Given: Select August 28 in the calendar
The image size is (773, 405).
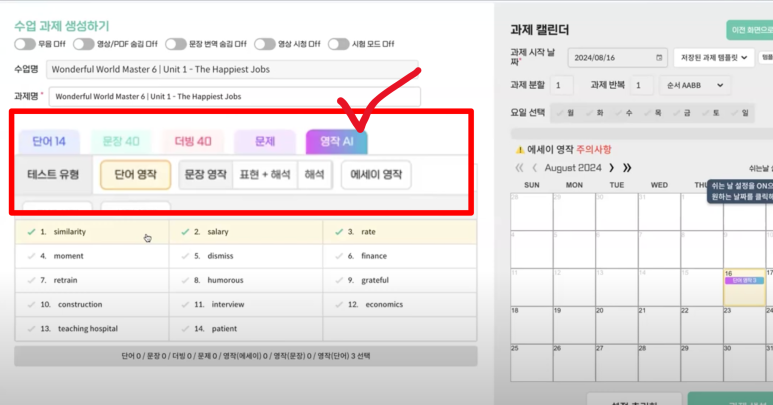Looking at the screenshot, I should pyautogui.click(x=659, y=363).
